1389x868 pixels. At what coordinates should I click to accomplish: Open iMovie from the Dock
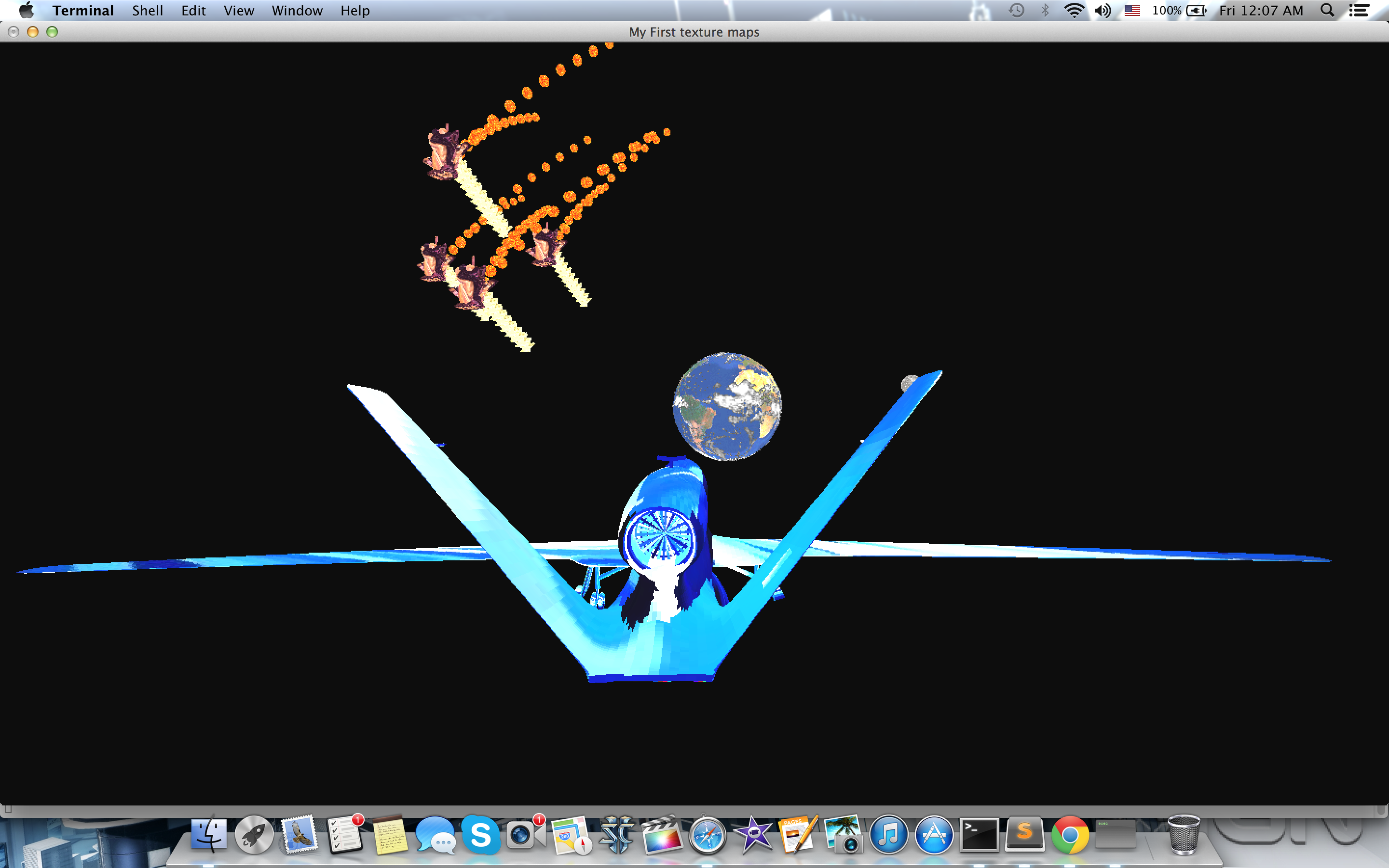click(754, 834)
